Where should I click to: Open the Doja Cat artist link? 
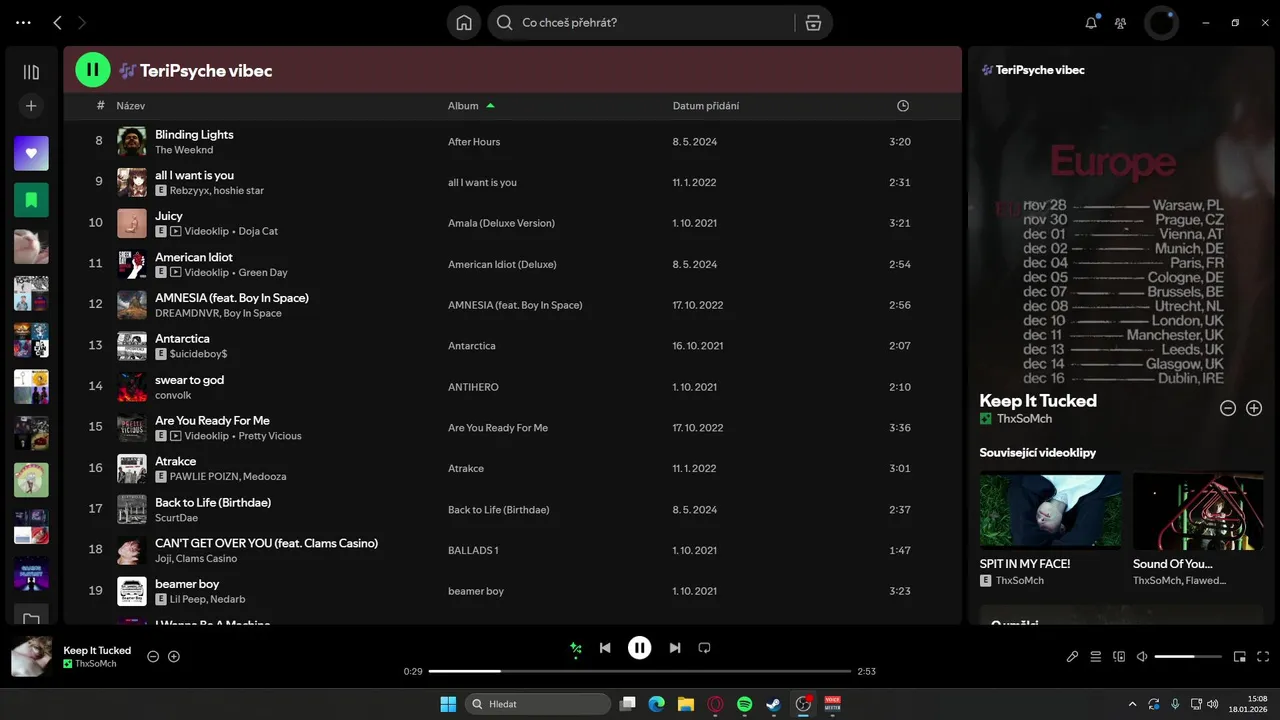click(258, 231)
